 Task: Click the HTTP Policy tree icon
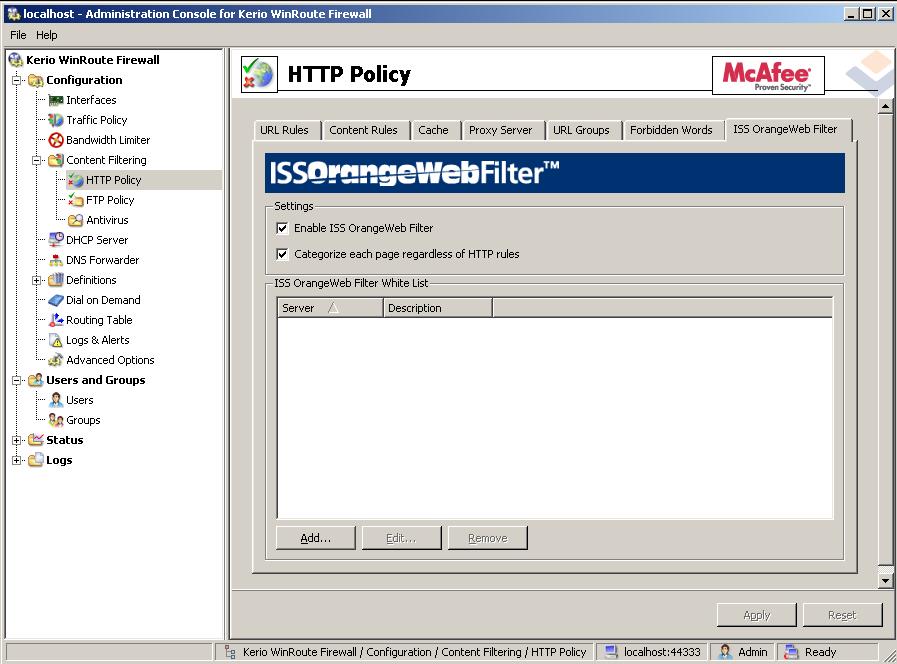76,180
